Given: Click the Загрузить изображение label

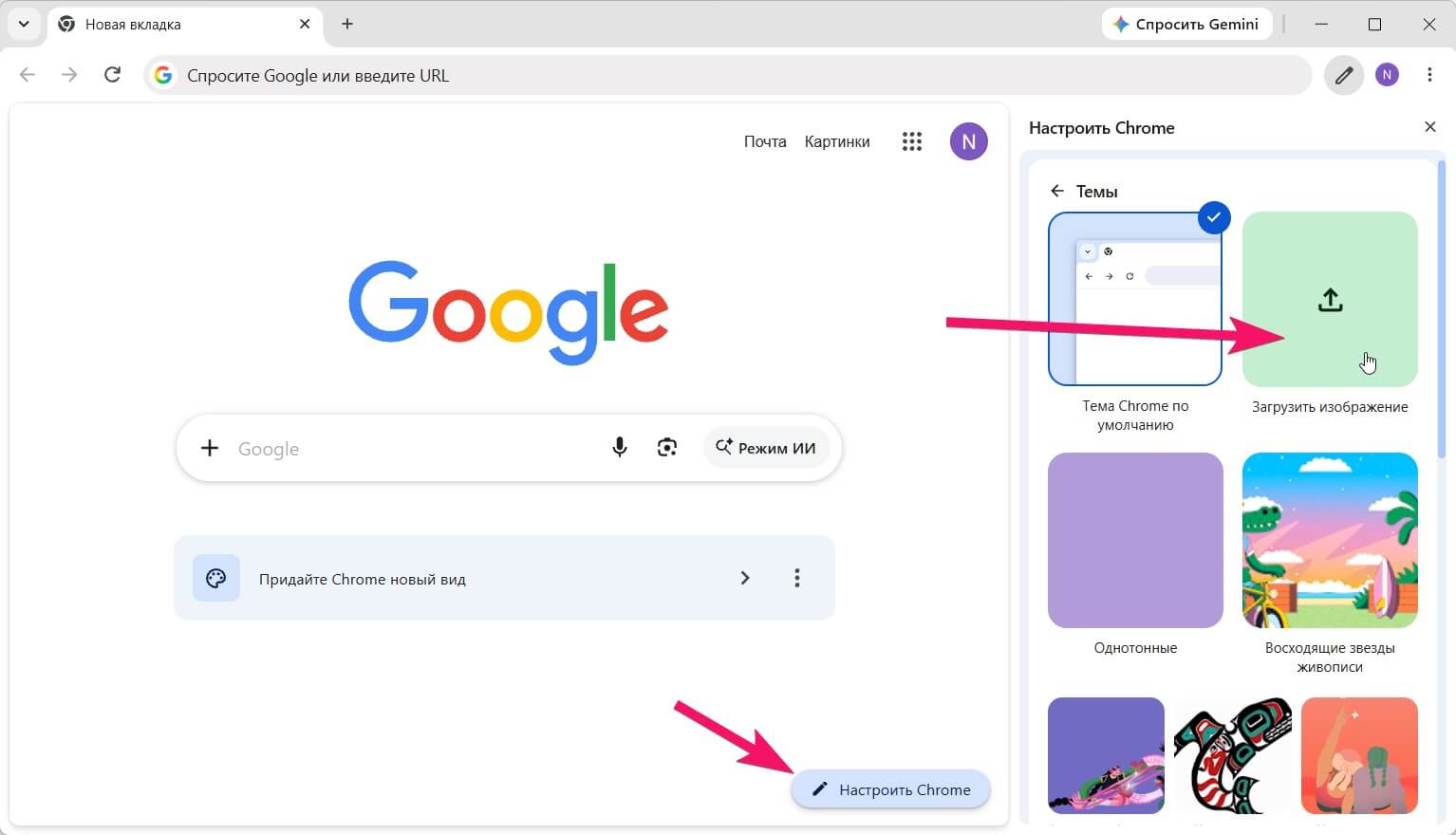Looking at the screenshot, I should coord(1330,407).
